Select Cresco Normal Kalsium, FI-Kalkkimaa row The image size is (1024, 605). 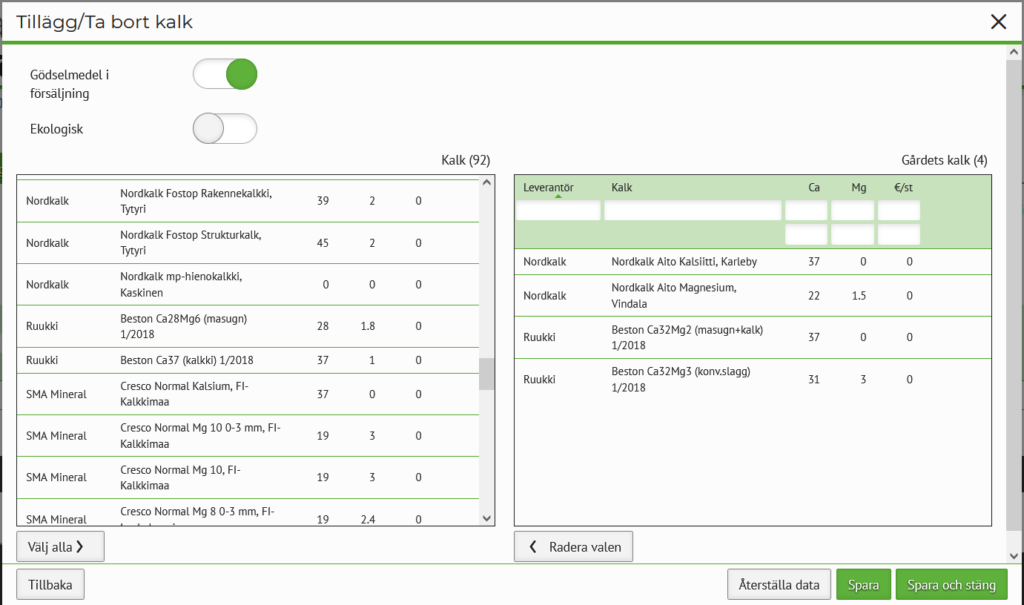point(248,394)
